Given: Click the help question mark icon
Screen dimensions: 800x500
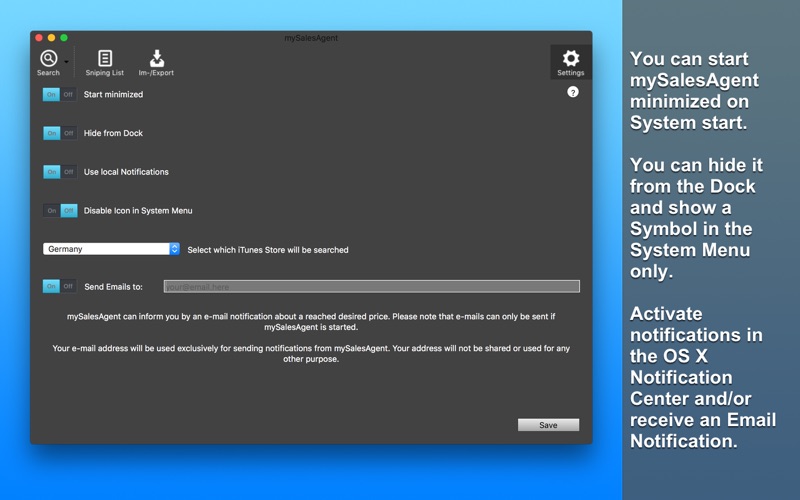Looking at the screenshot, I should click(x=573, y=92).
